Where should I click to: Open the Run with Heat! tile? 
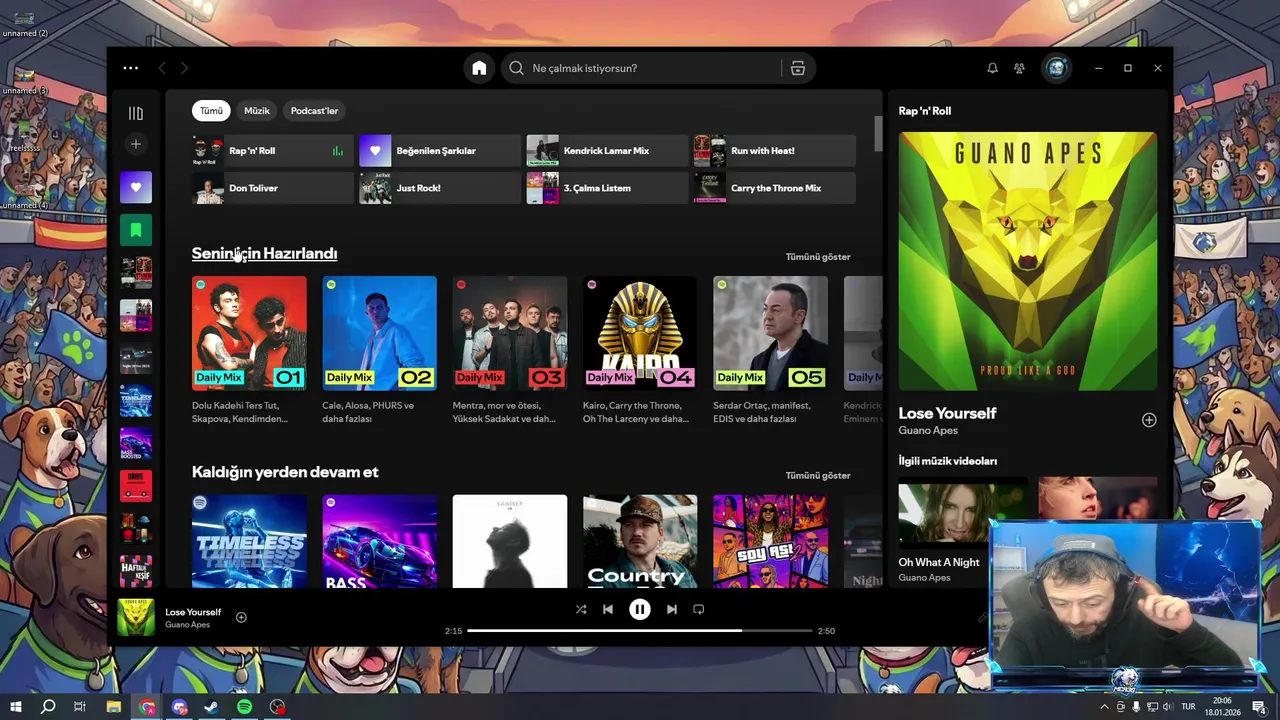pos(775,151)
